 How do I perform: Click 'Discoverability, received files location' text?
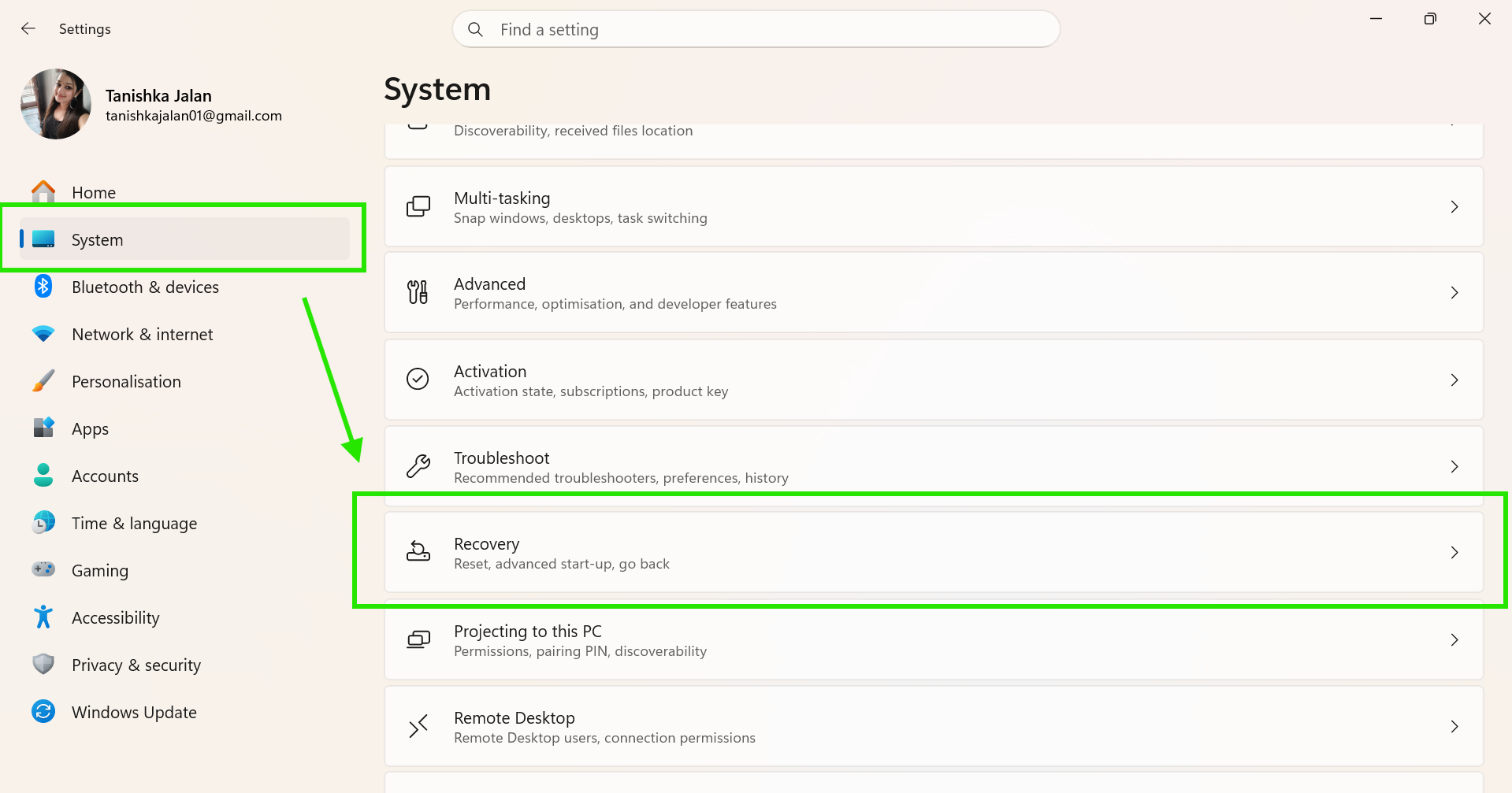click(x=573, y=131)
